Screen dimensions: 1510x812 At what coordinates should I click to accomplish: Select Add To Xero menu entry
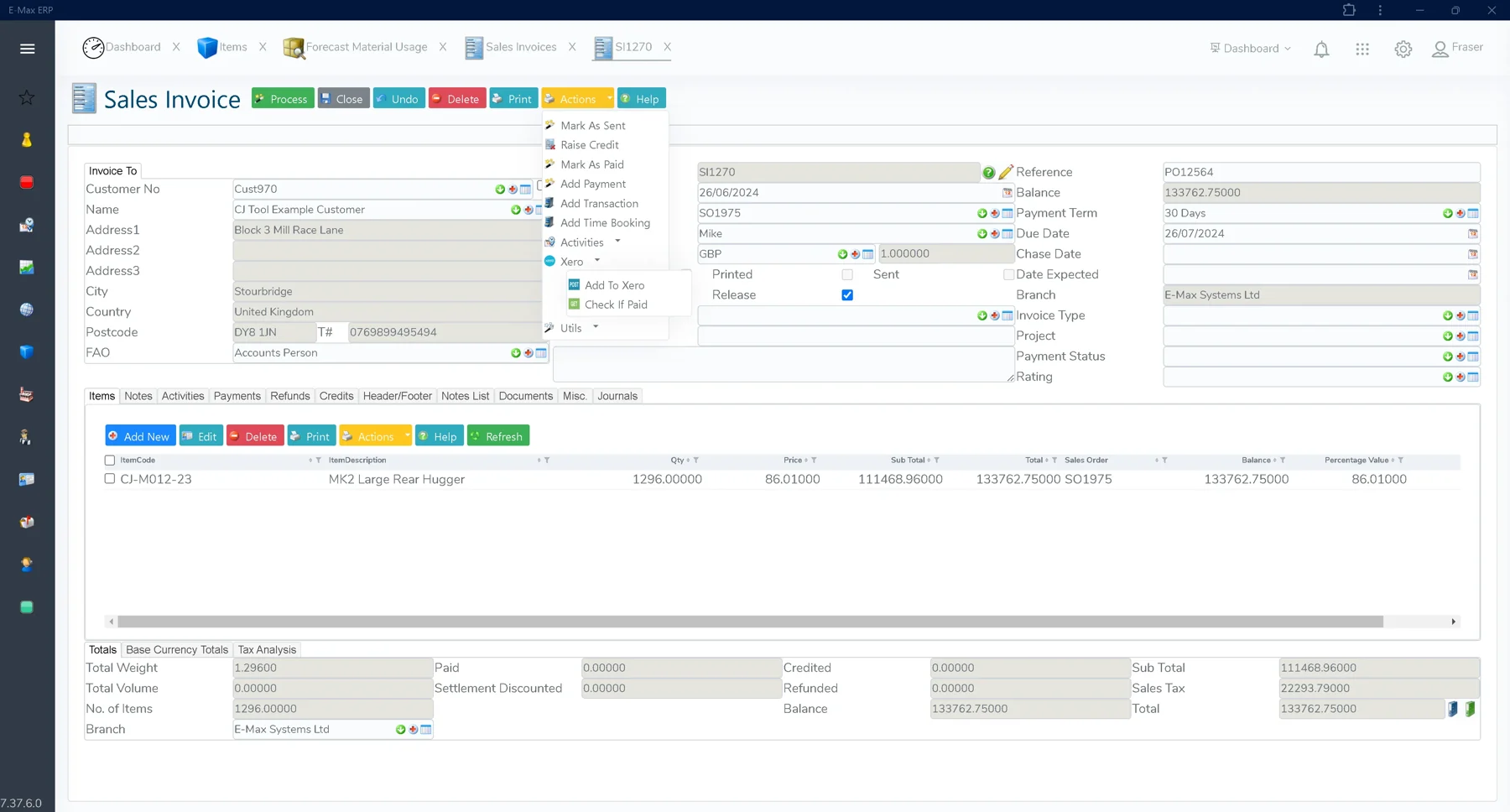(x=614, y=285)
